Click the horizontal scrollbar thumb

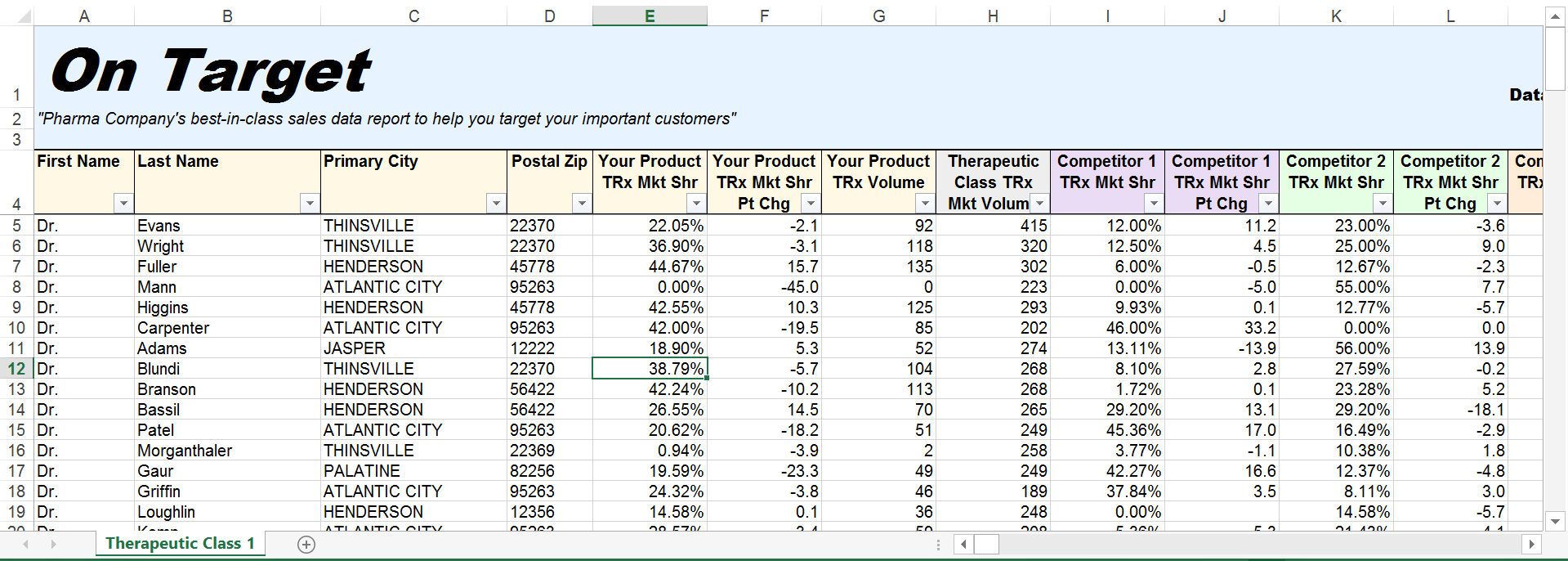[986, 544]
